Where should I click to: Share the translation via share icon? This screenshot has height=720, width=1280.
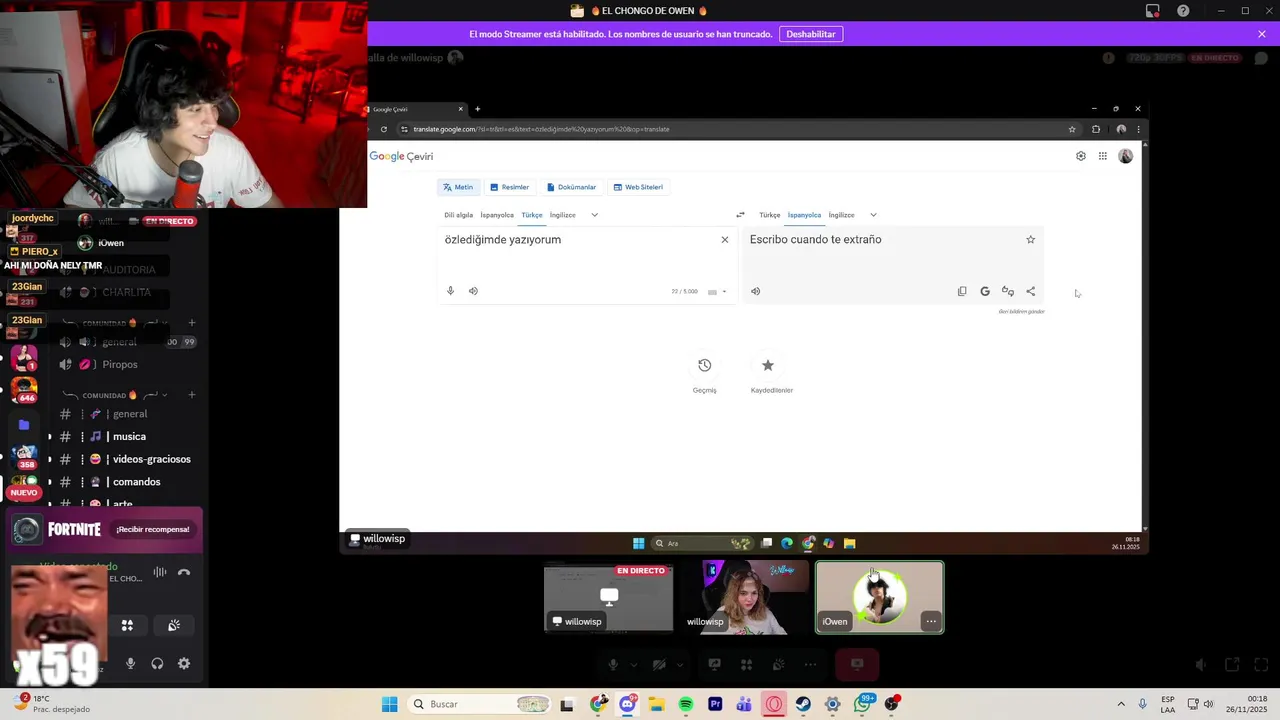click(1031, 291)
